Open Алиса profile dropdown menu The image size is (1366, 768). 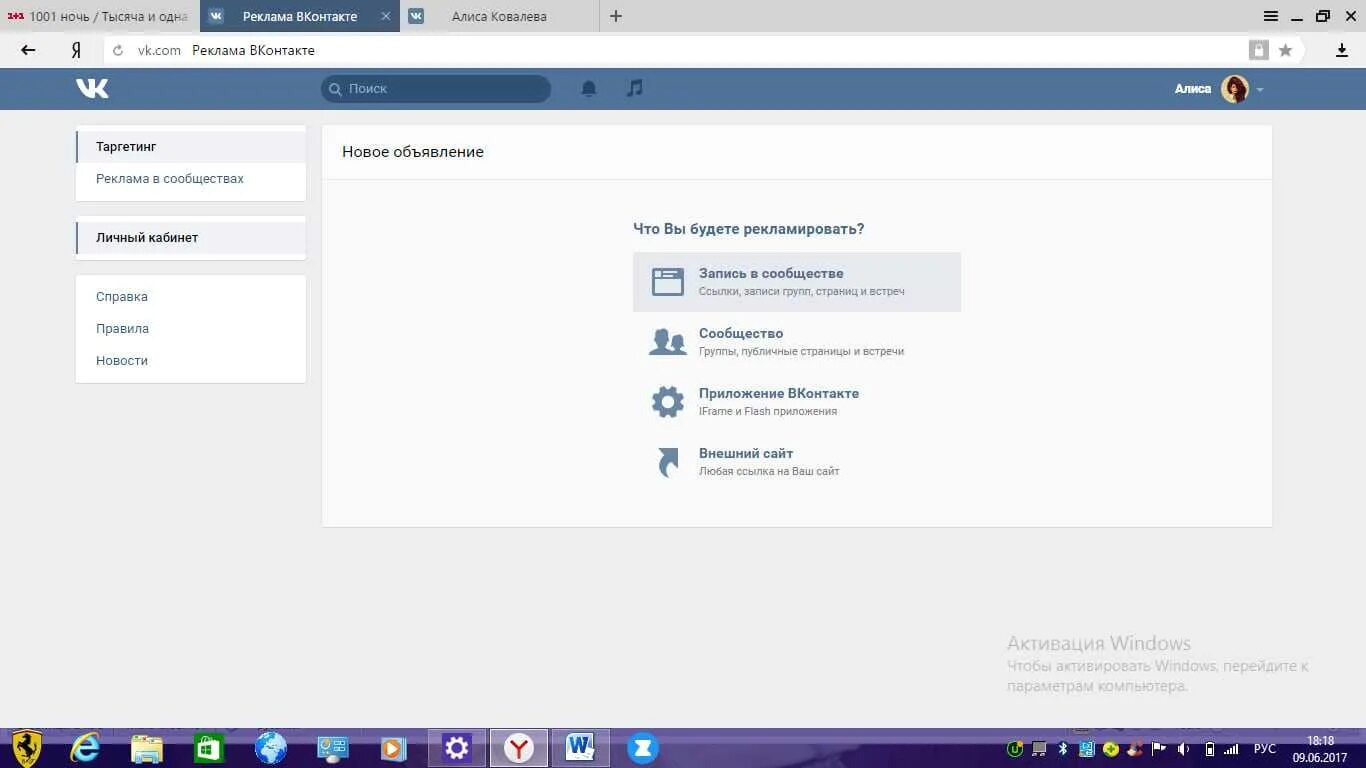coord(1260,89)
